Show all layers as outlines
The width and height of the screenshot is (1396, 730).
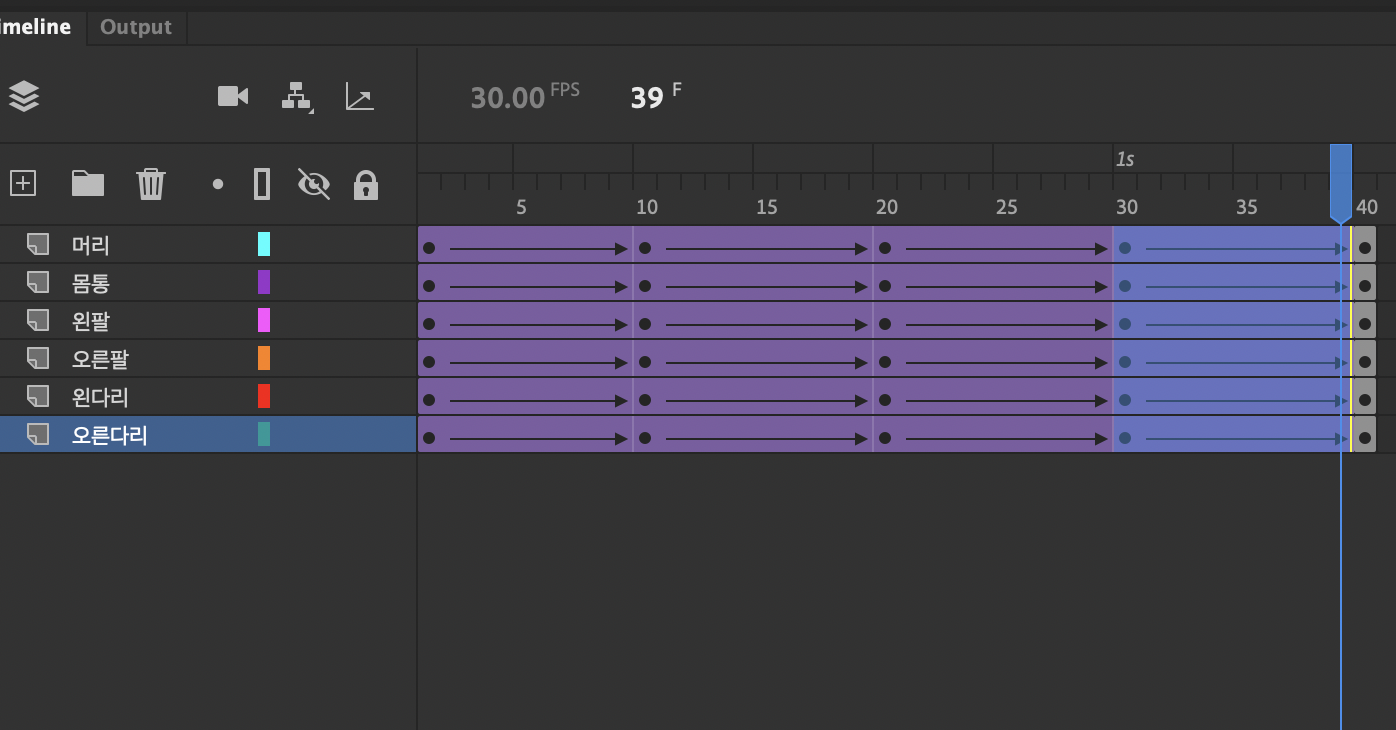click(262, 184)
